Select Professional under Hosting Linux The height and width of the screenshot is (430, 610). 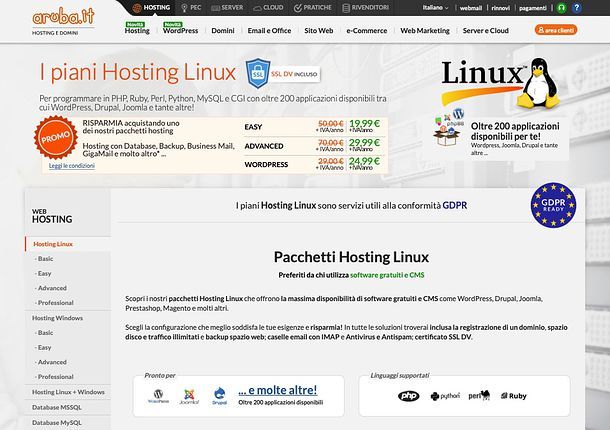pyautogui.click(x=55, y=303)
